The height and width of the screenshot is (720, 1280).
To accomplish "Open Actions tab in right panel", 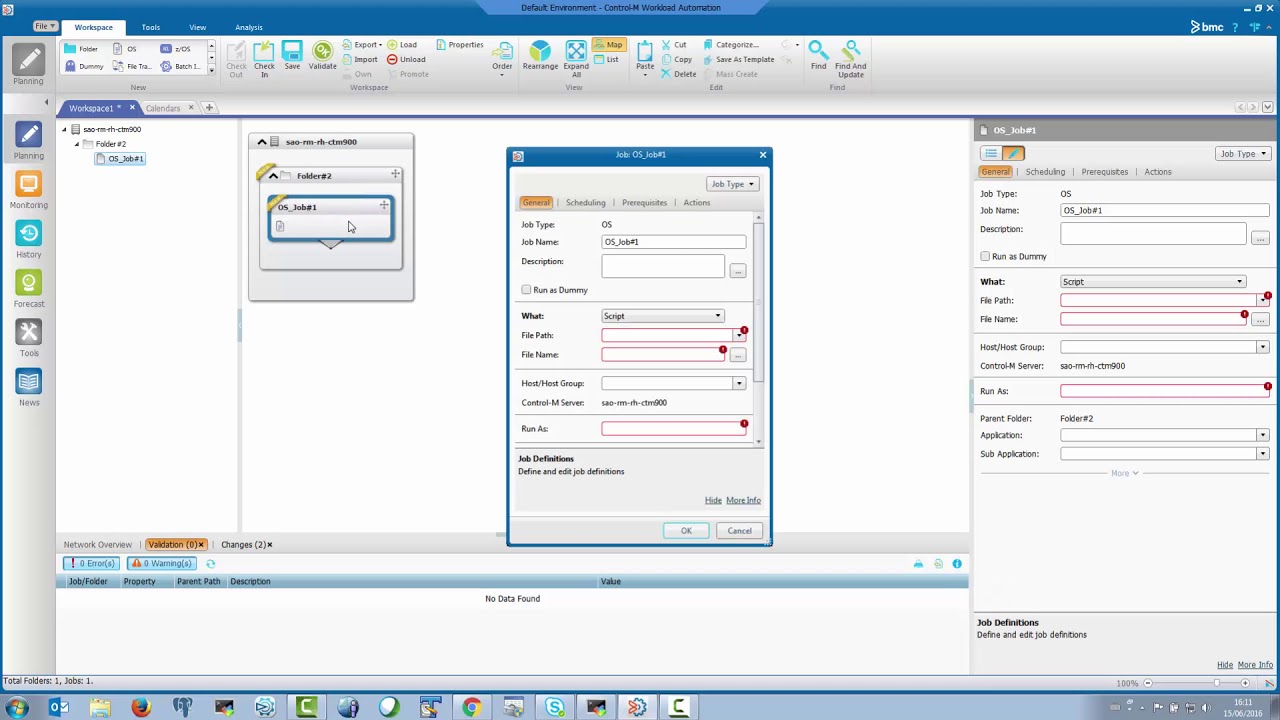I will pyautogui.click(x=1157, y=172).
